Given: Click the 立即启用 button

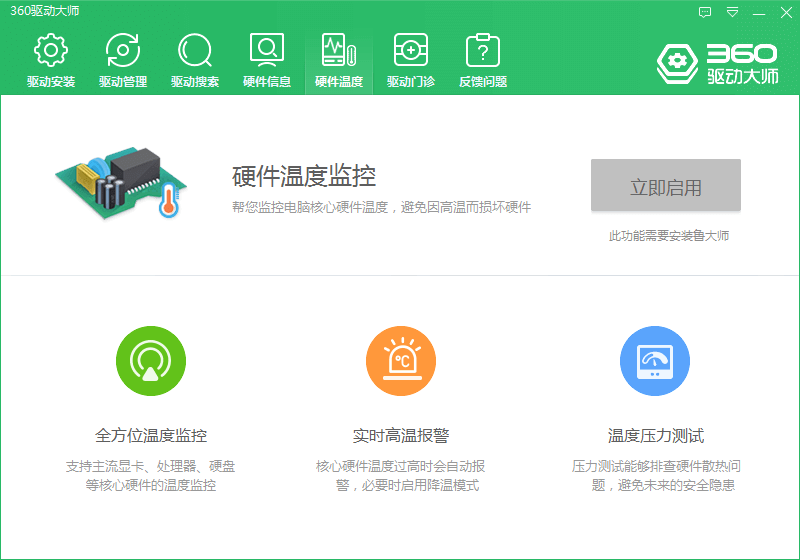Looking at the screenshot, I should tap(666, 185).
